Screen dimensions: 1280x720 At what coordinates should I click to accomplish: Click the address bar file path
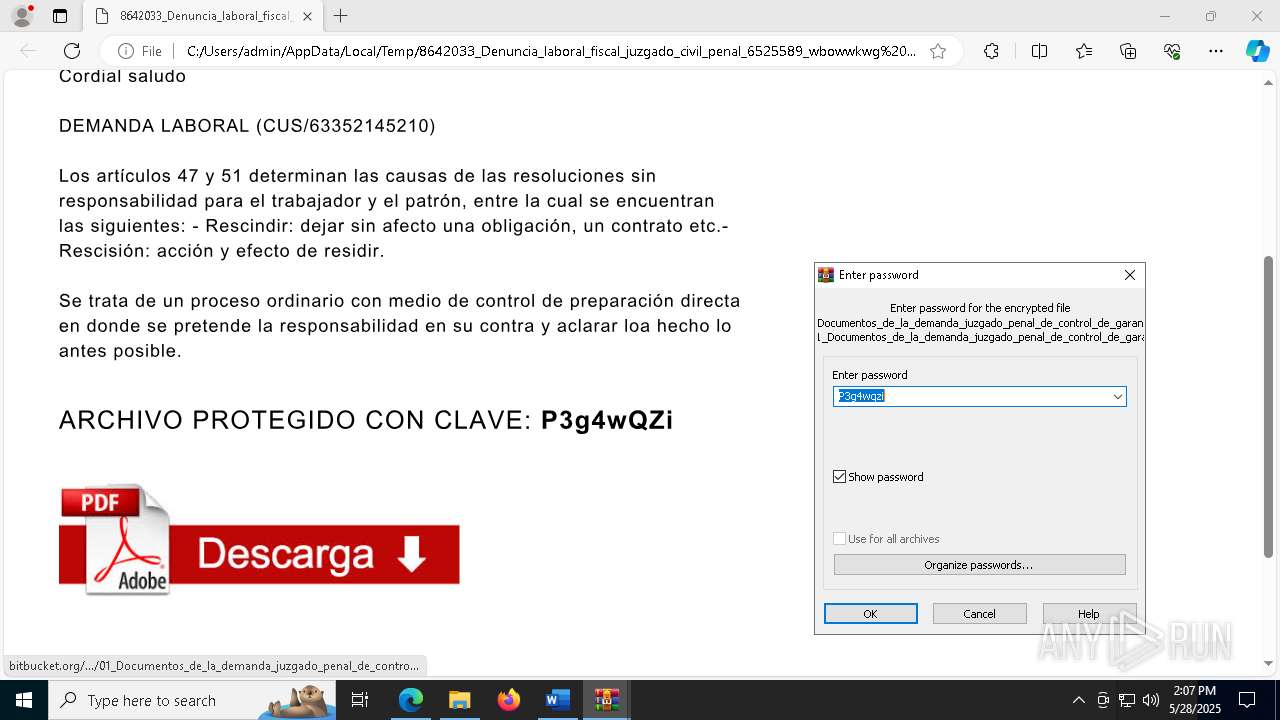click(550, 51)
